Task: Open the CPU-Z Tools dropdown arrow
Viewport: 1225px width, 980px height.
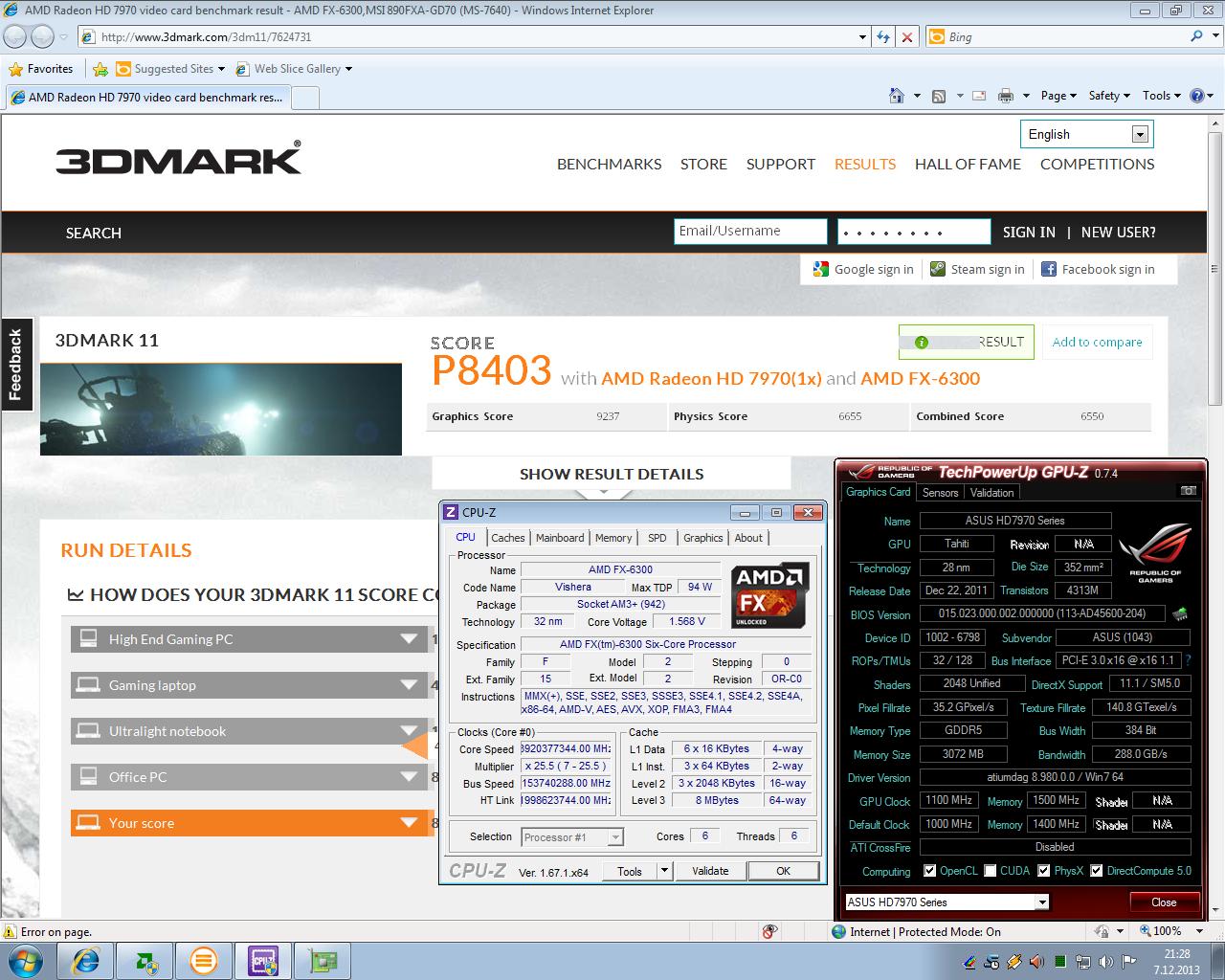Action: click(x=664, y=871)
